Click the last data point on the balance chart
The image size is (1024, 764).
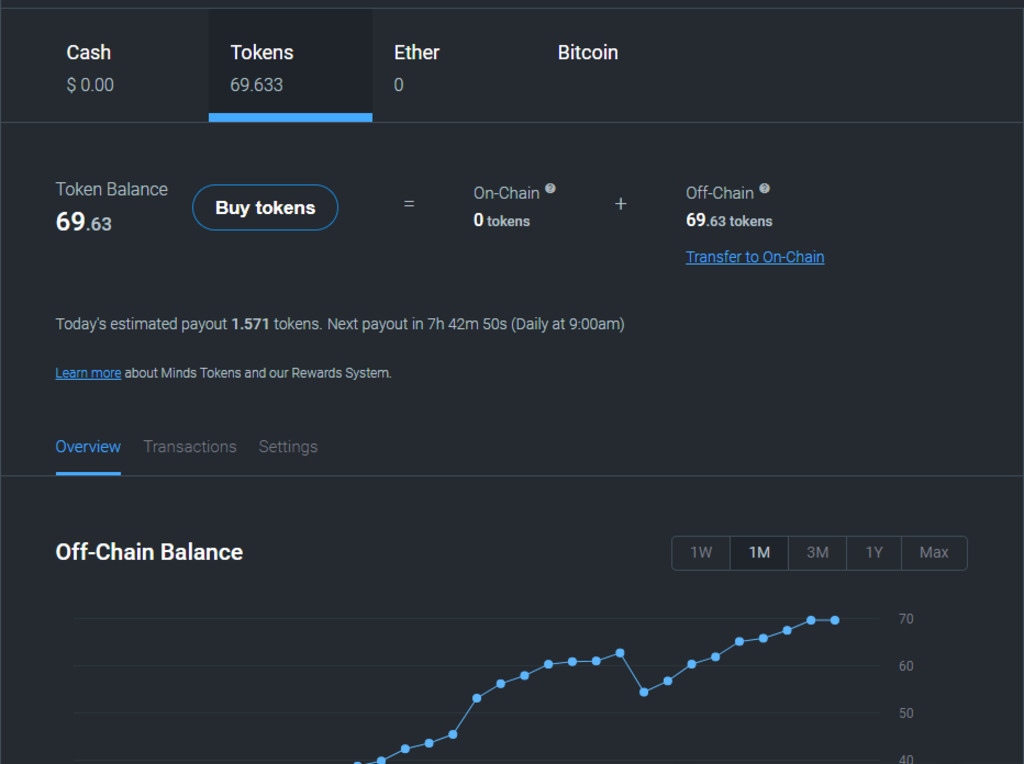[x=835, y=620]
